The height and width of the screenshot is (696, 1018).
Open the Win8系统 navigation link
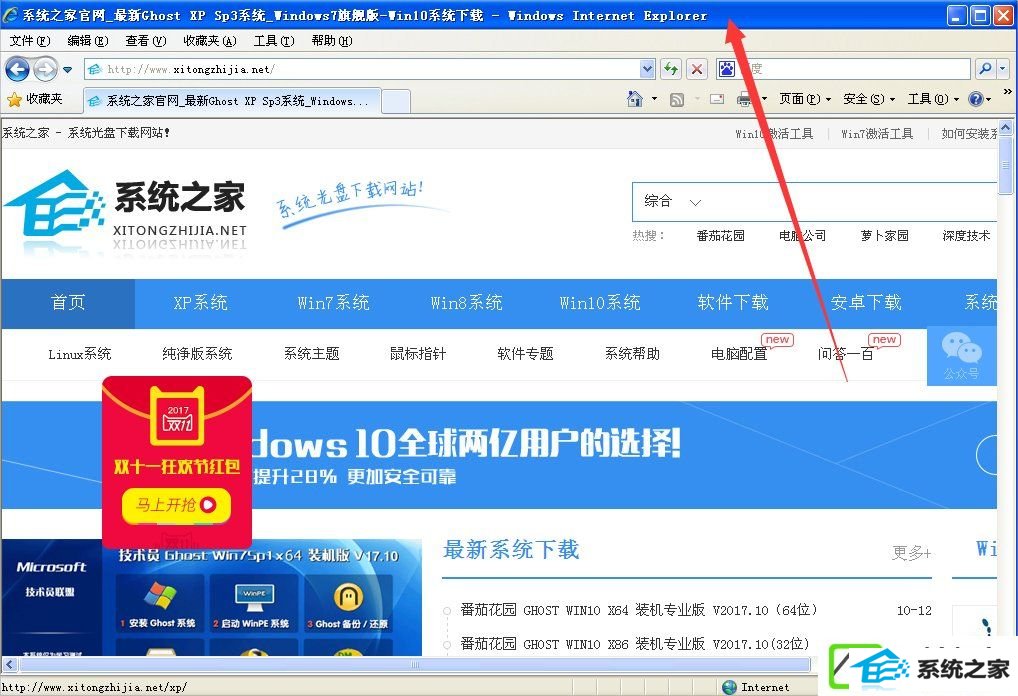pyautogui.click(x=467, y=303)
